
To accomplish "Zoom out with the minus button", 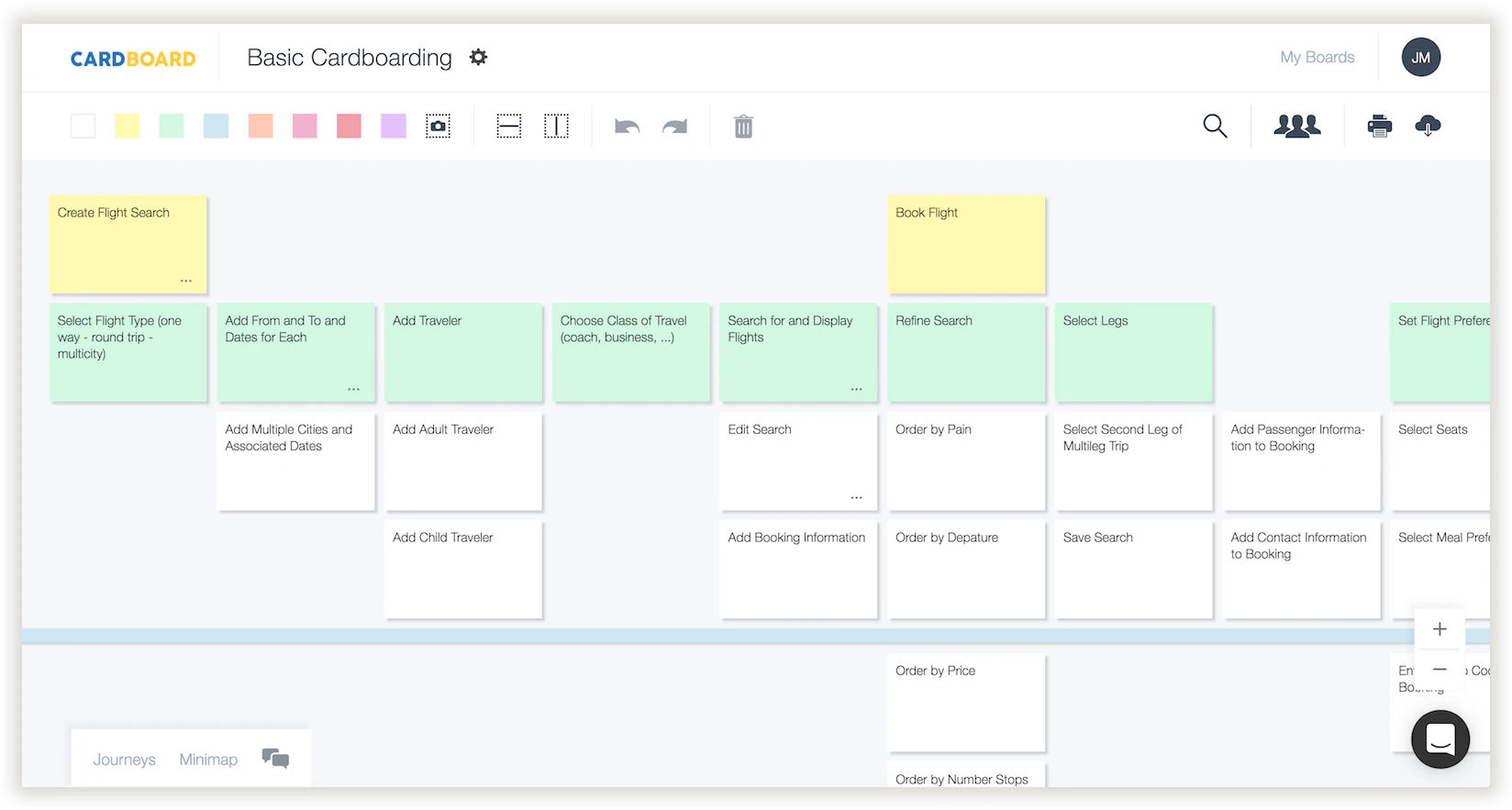I will pyautogui.click(x=1440, y=670).
